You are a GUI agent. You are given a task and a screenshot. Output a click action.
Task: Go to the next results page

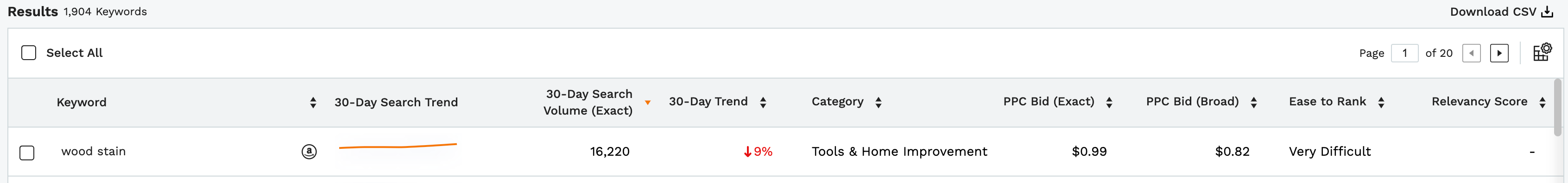click(1499, 53)
